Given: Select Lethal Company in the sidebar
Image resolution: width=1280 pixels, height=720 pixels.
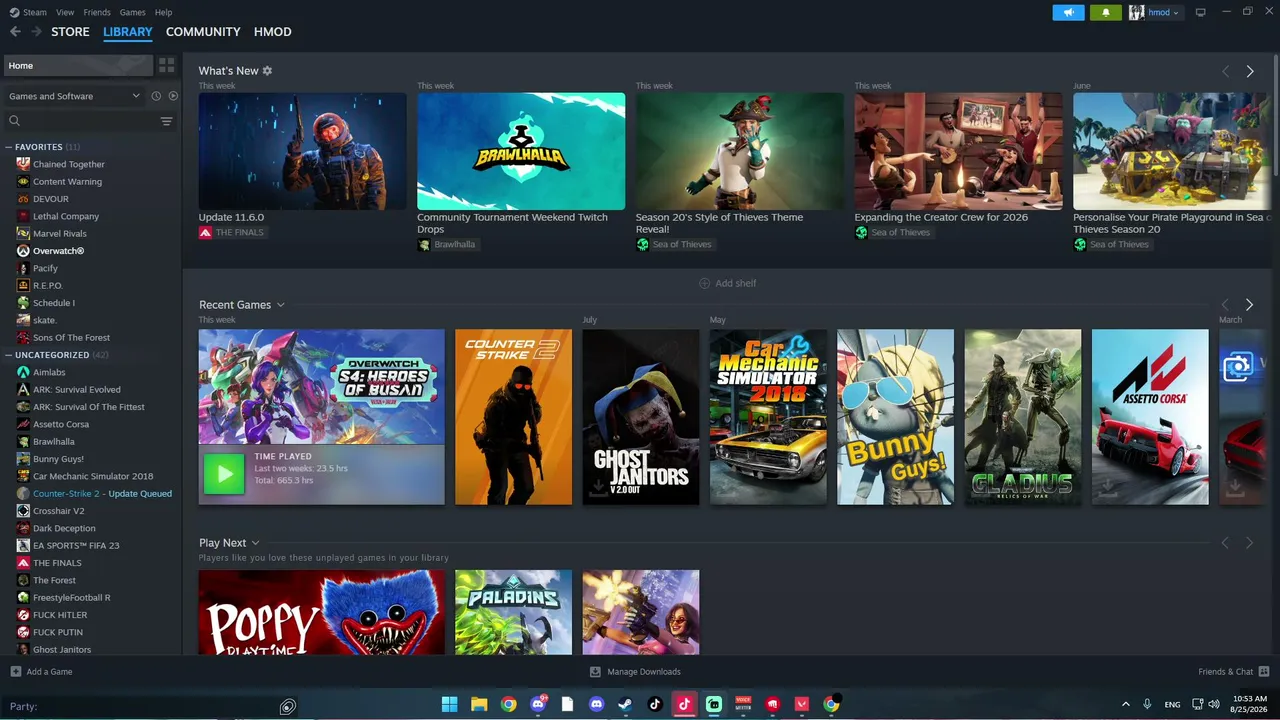Looking at the screenshot, I should (66, 216).
